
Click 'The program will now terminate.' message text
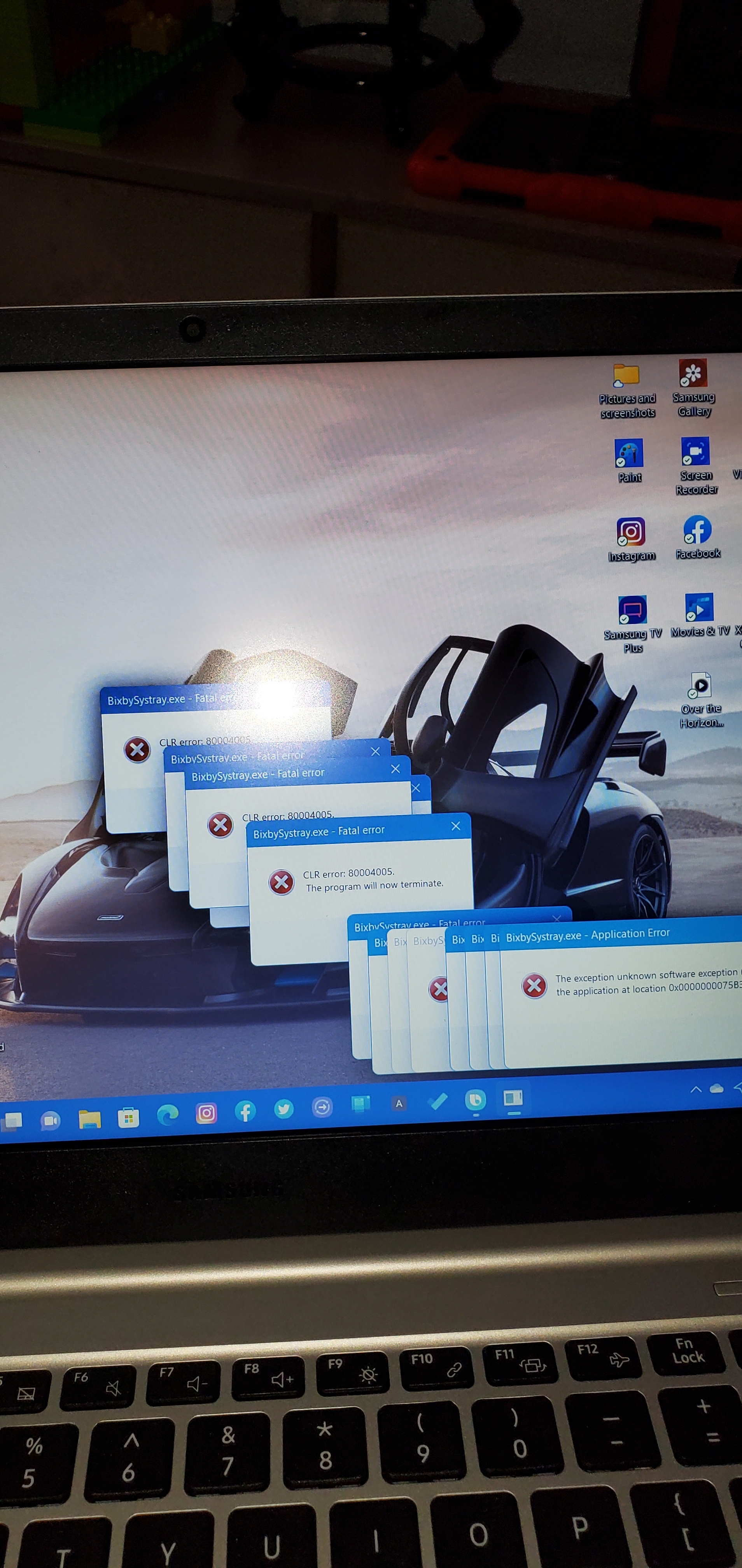(x=374, y=885)
